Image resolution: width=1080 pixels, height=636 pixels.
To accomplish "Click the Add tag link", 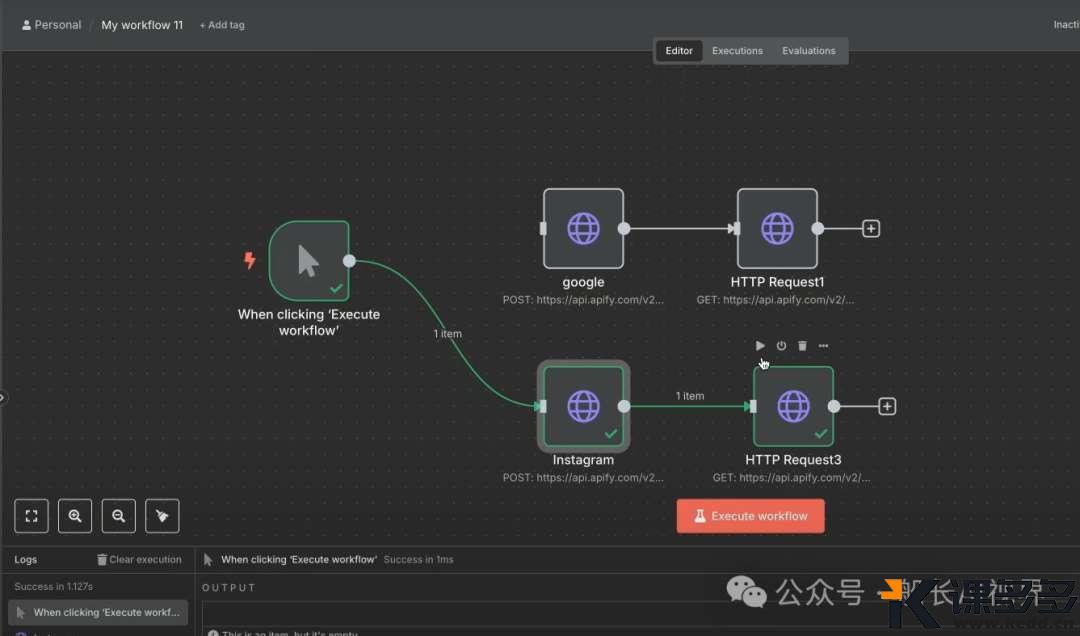I will click(x=222, y=25).
